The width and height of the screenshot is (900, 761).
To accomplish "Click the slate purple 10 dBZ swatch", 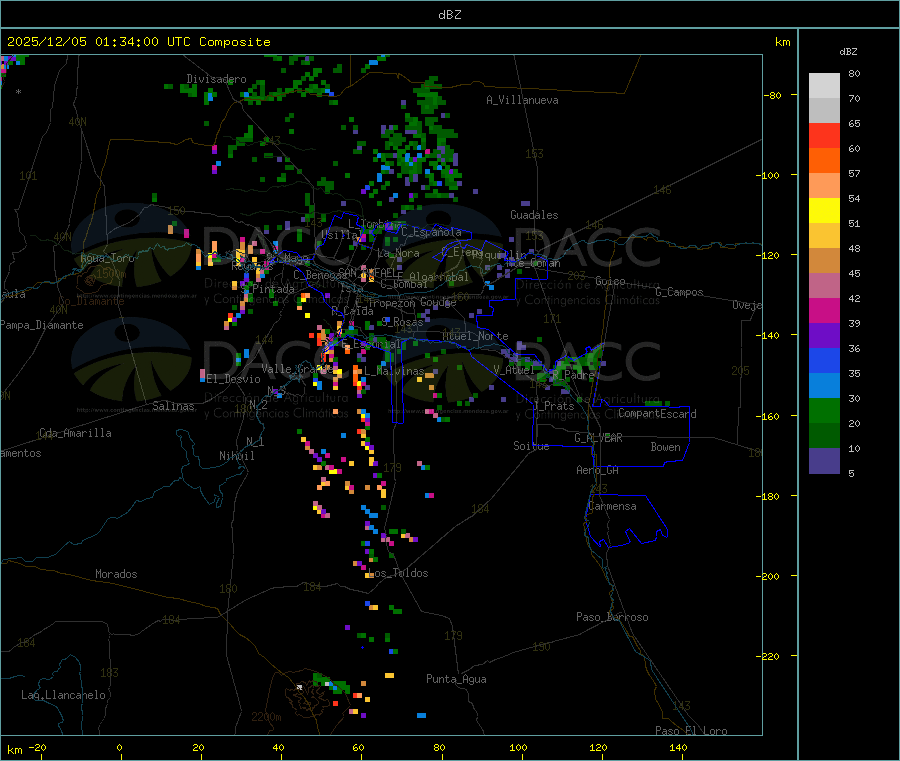I will [824, 461].
